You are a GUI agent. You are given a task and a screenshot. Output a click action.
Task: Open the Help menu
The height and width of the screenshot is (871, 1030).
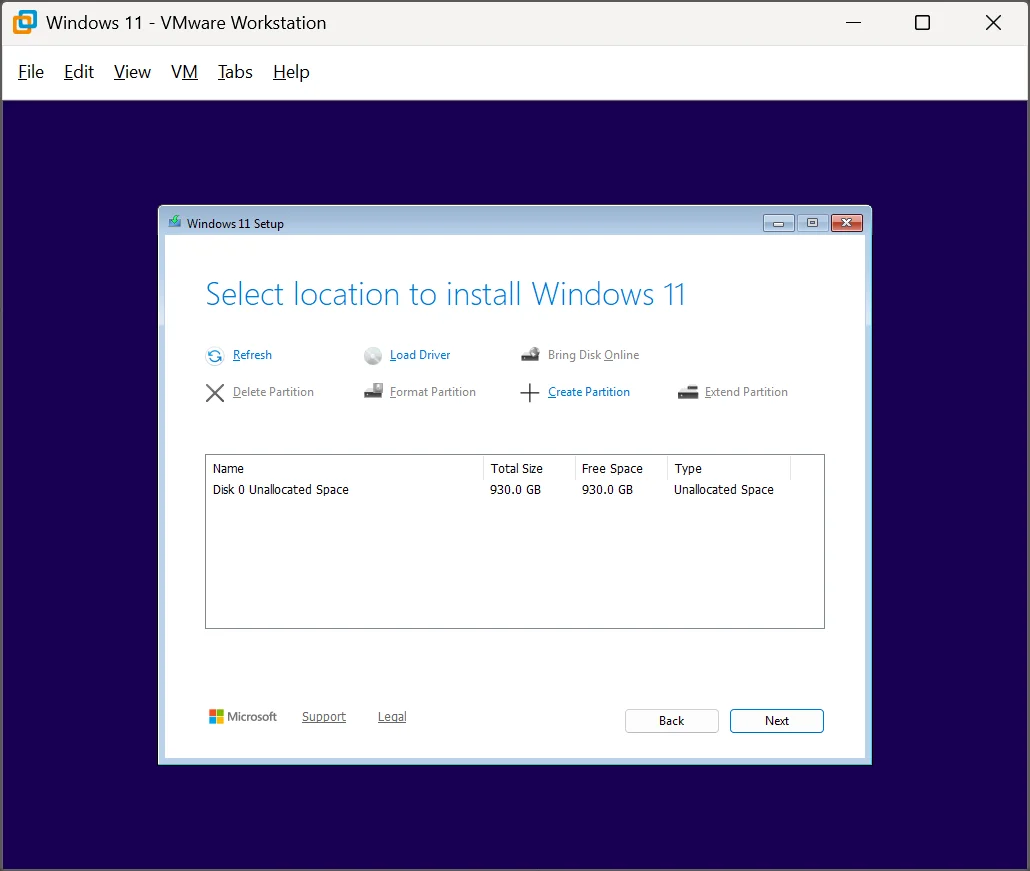point(291,72)
